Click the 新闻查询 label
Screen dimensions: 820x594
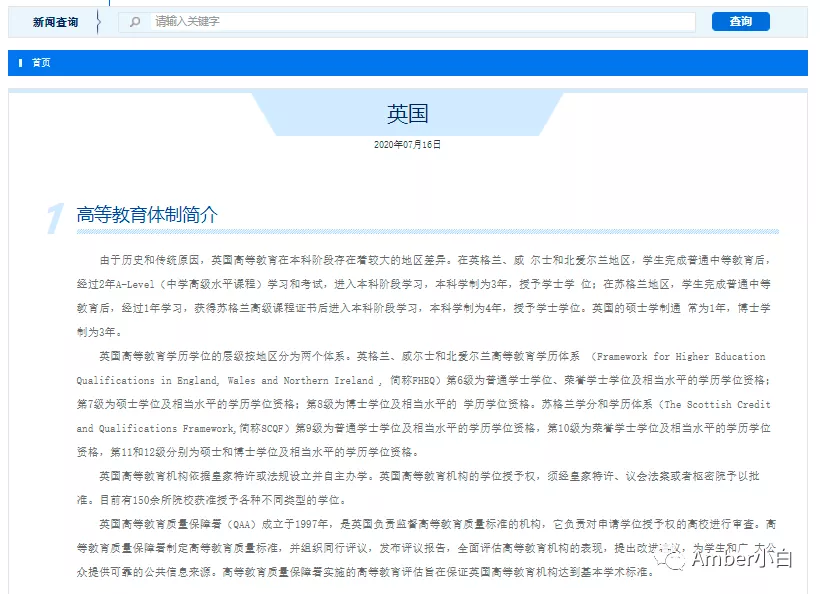pos(55,22)
